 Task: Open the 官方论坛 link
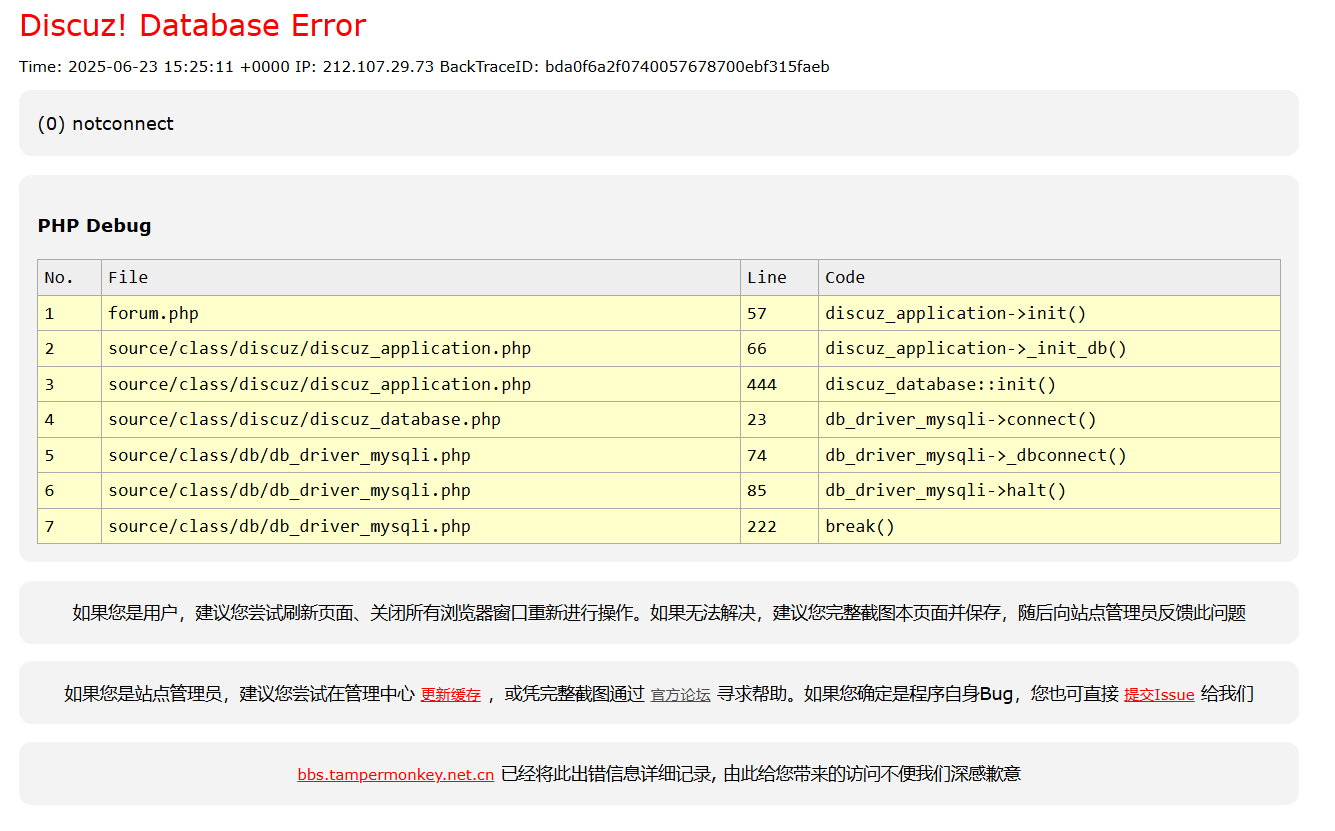680,695
